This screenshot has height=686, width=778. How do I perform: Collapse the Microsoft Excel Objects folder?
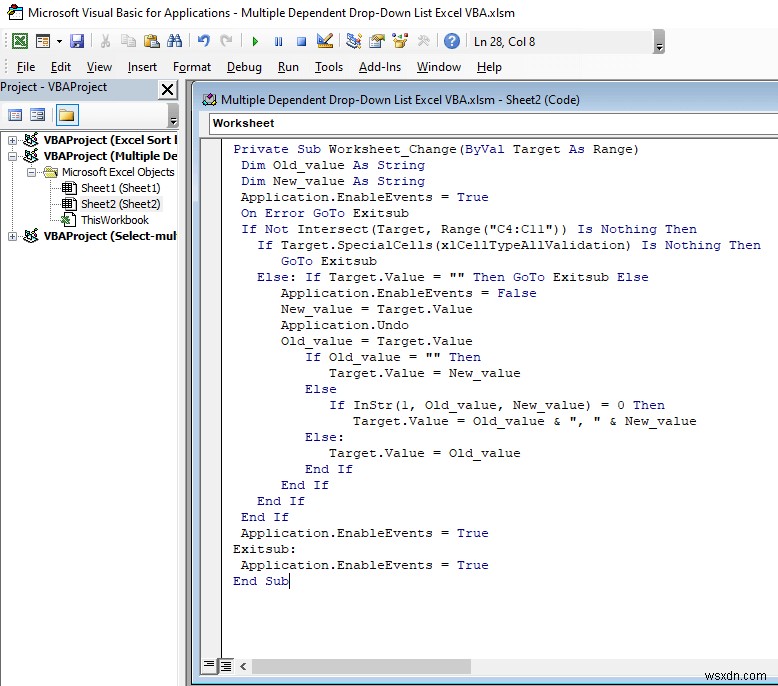tap(31, 172)
